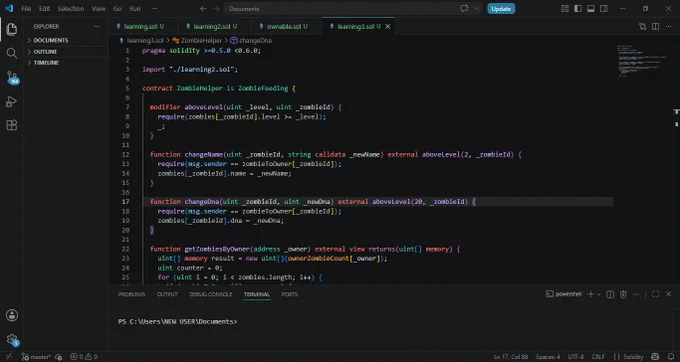Open the View menu
The width and height of the screenshot is (680, 362).
pos(98,9)
